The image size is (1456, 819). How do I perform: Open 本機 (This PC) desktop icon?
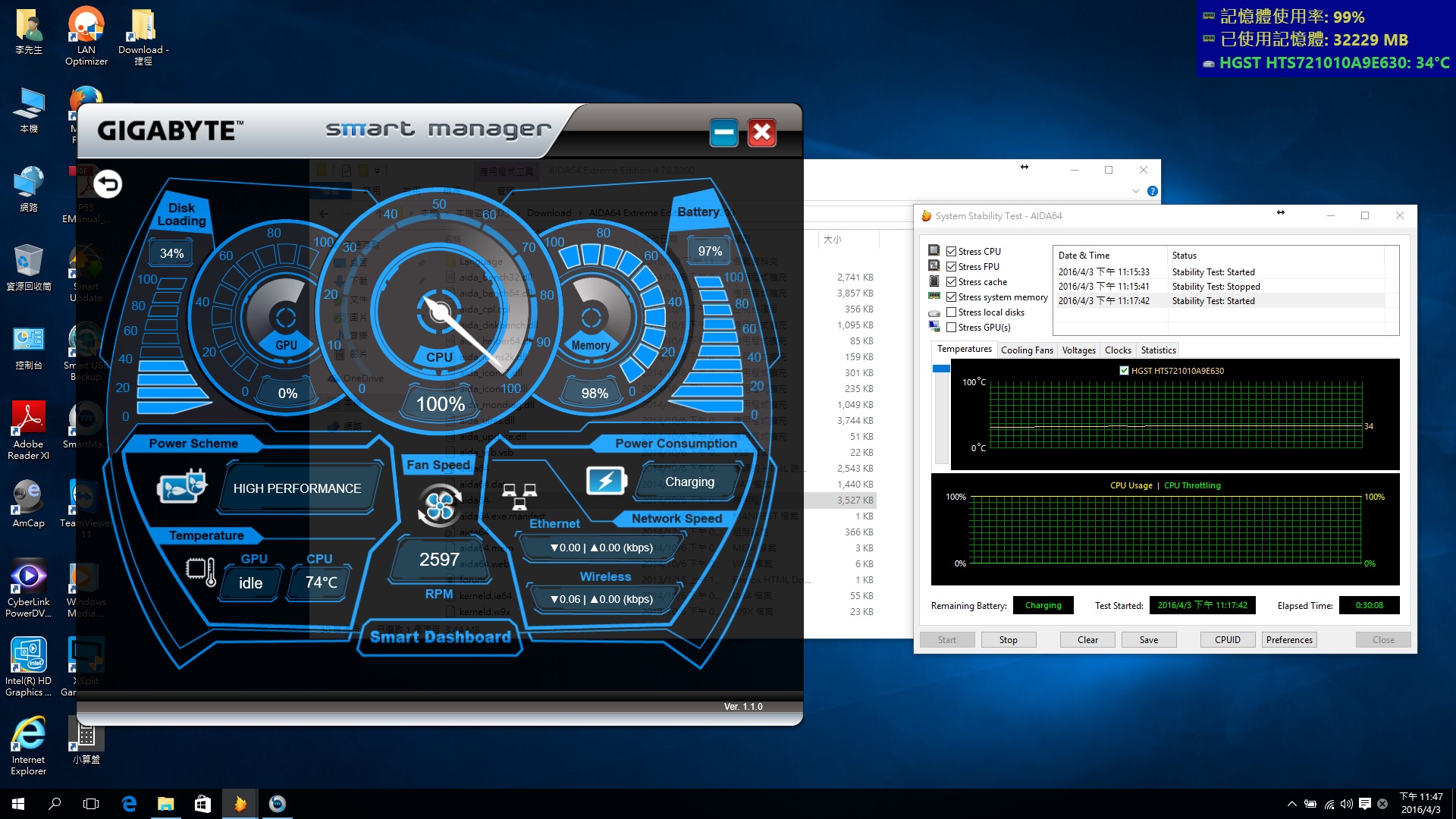29,110
